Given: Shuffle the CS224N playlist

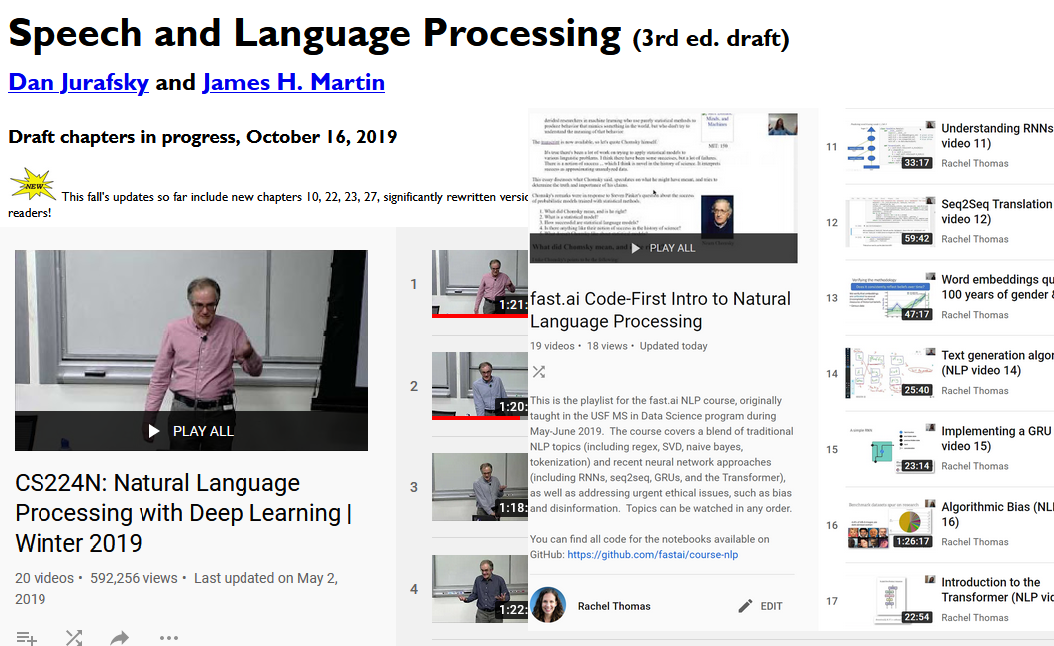Looking at the screenshot, I should 74,637.
